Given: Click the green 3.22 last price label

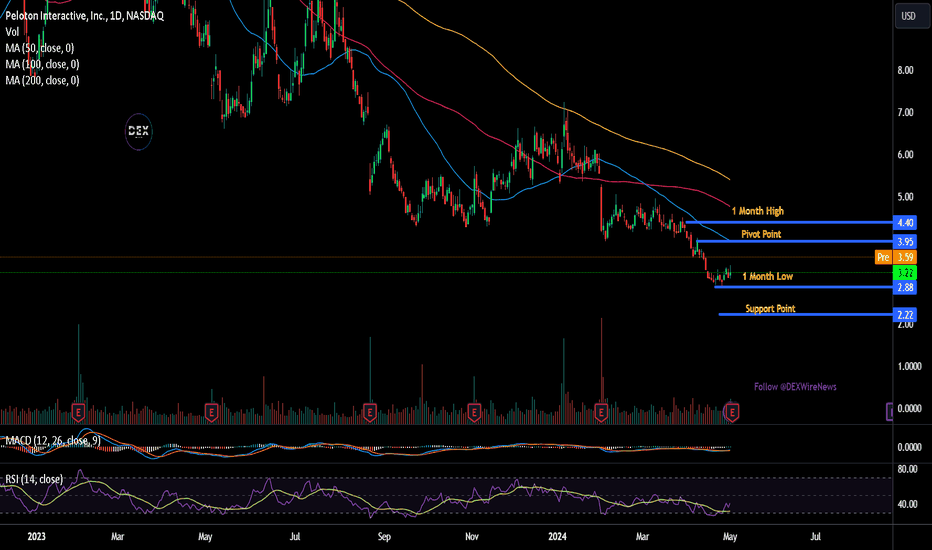Looking at the screenshot, I should (x=905, y=273).
